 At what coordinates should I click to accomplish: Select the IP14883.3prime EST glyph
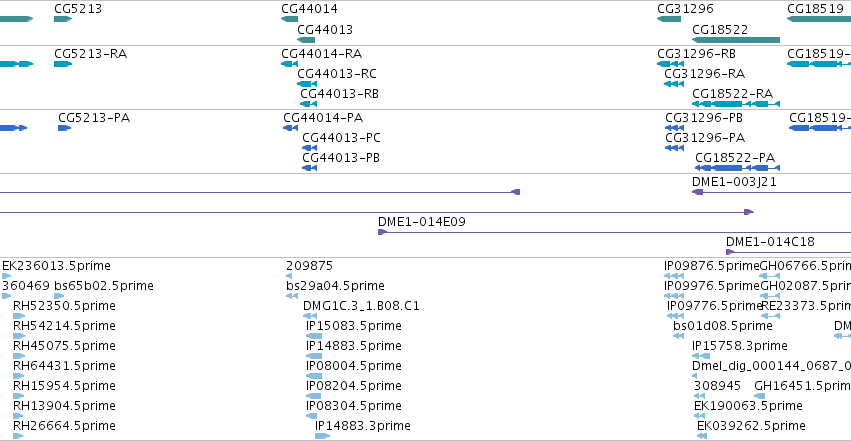pyautogui.click(x=322, y=436)
